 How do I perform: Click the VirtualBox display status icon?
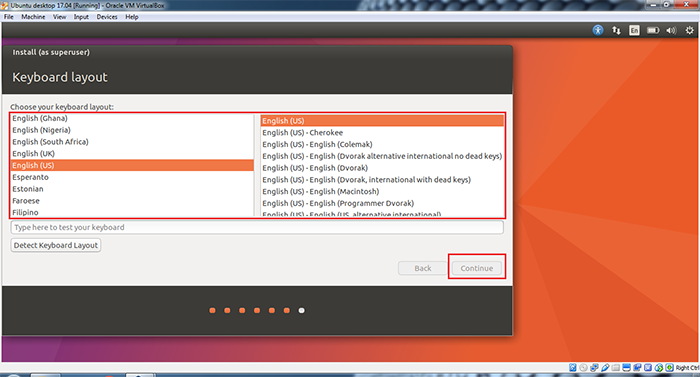[x=626, y=368]
